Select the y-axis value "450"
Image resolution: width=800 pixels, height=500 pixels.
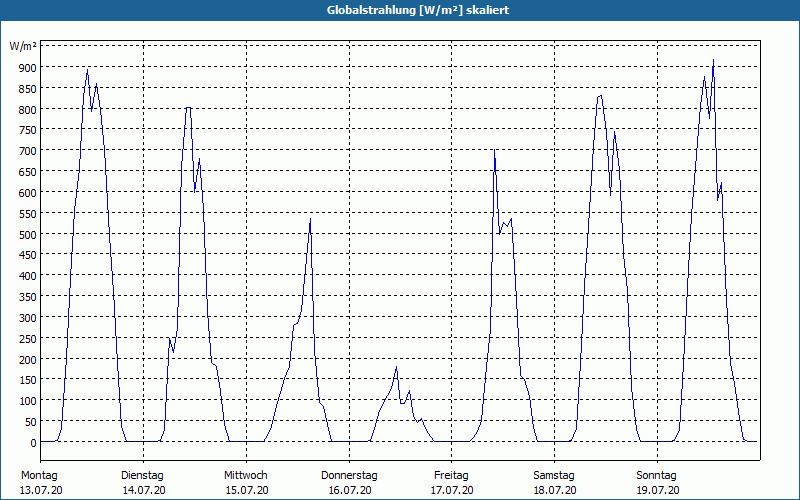tap(28, 255)
